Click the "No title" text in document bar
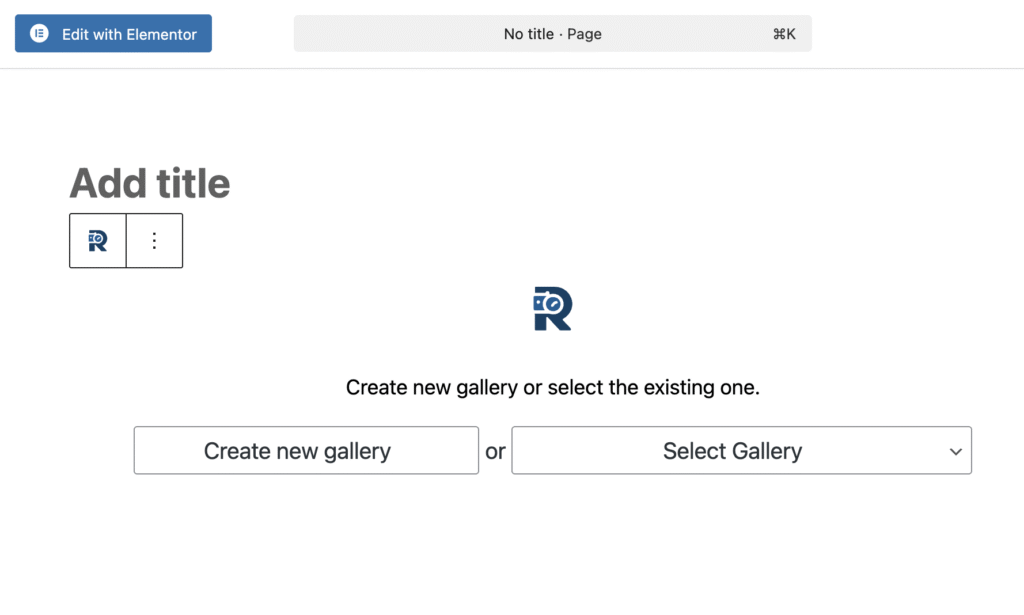The width and height of the screenshot is (1024, 615). (528, 34)
